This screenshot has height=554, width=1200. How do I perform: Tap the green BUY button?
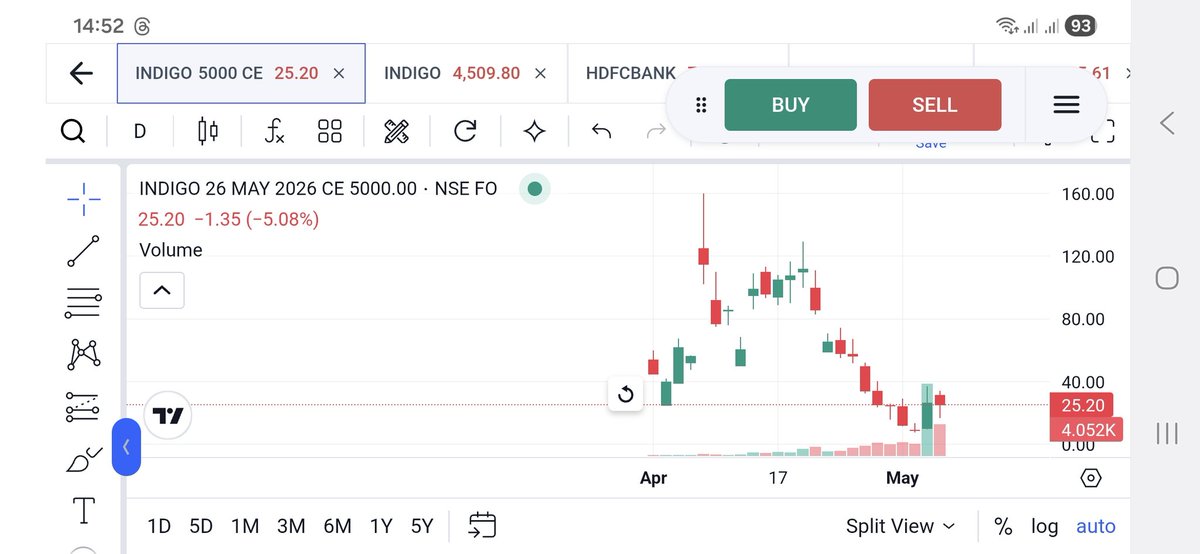click(x=791, y=105)
